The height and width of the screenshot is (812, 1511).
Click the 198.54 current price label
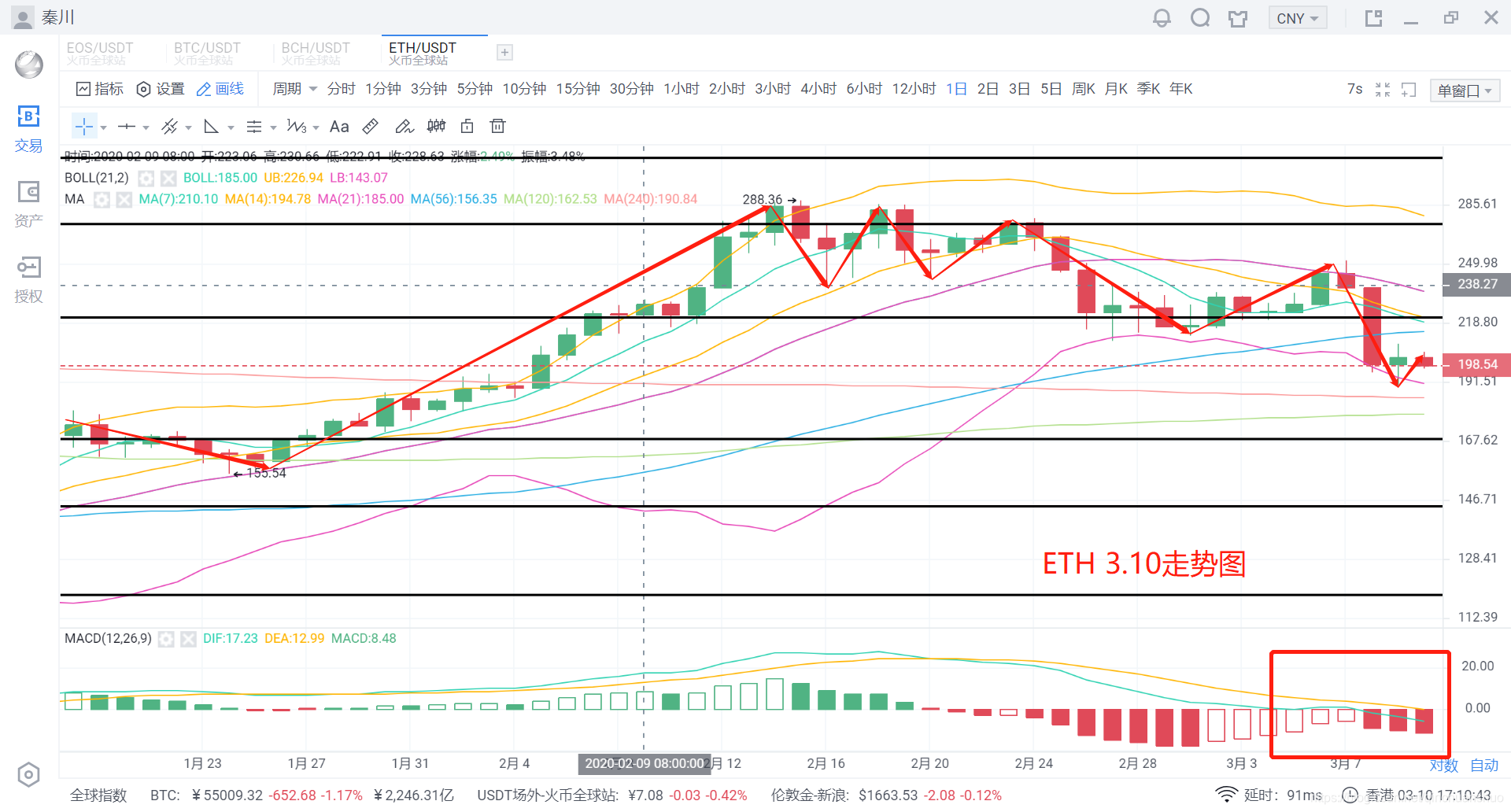tap(1476, 364)
